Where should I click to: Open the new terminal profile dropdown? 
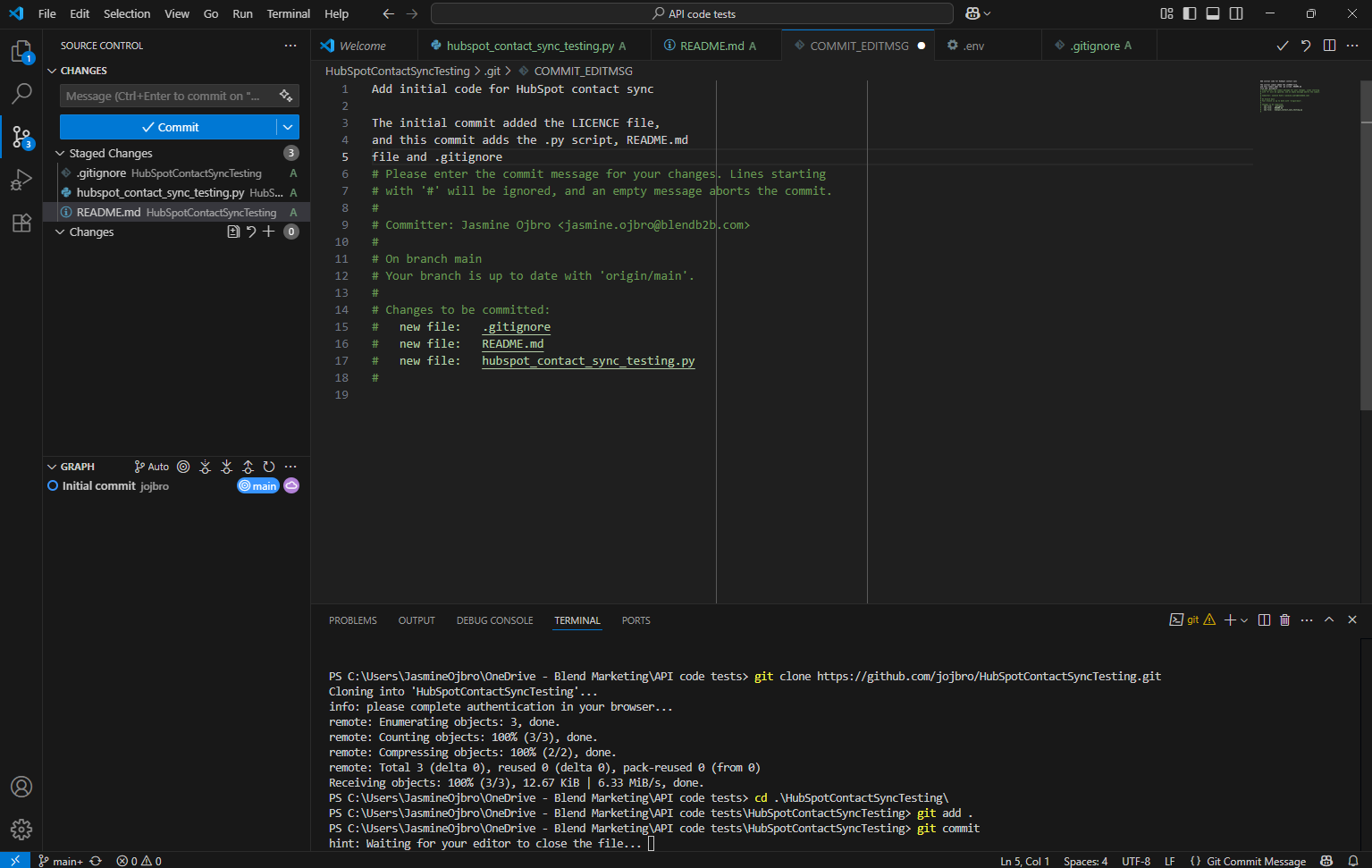point(1244,619)
